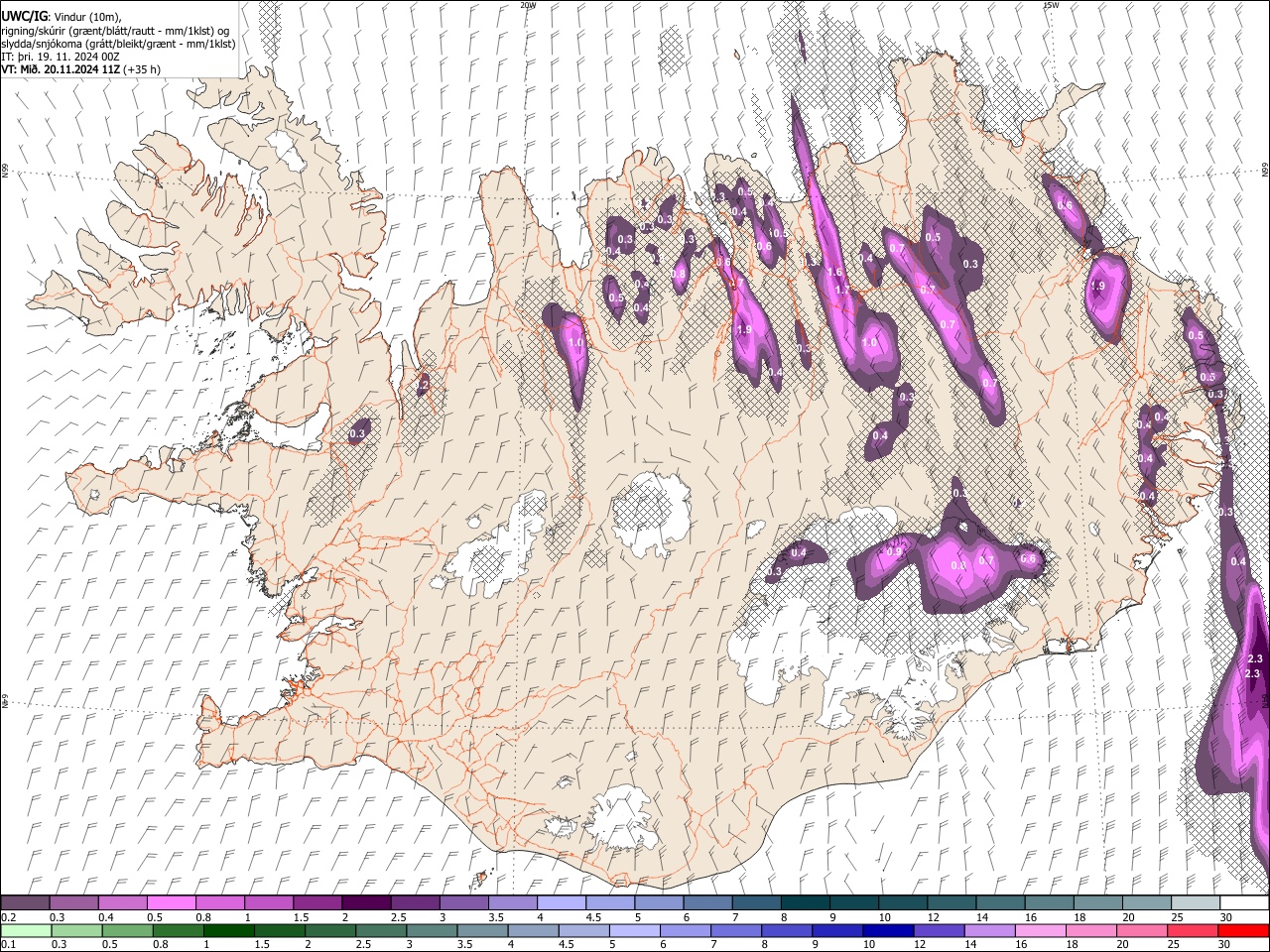
Task: Click the 0.2 swatch in the upper legend
Action: (x=25, y=903)
